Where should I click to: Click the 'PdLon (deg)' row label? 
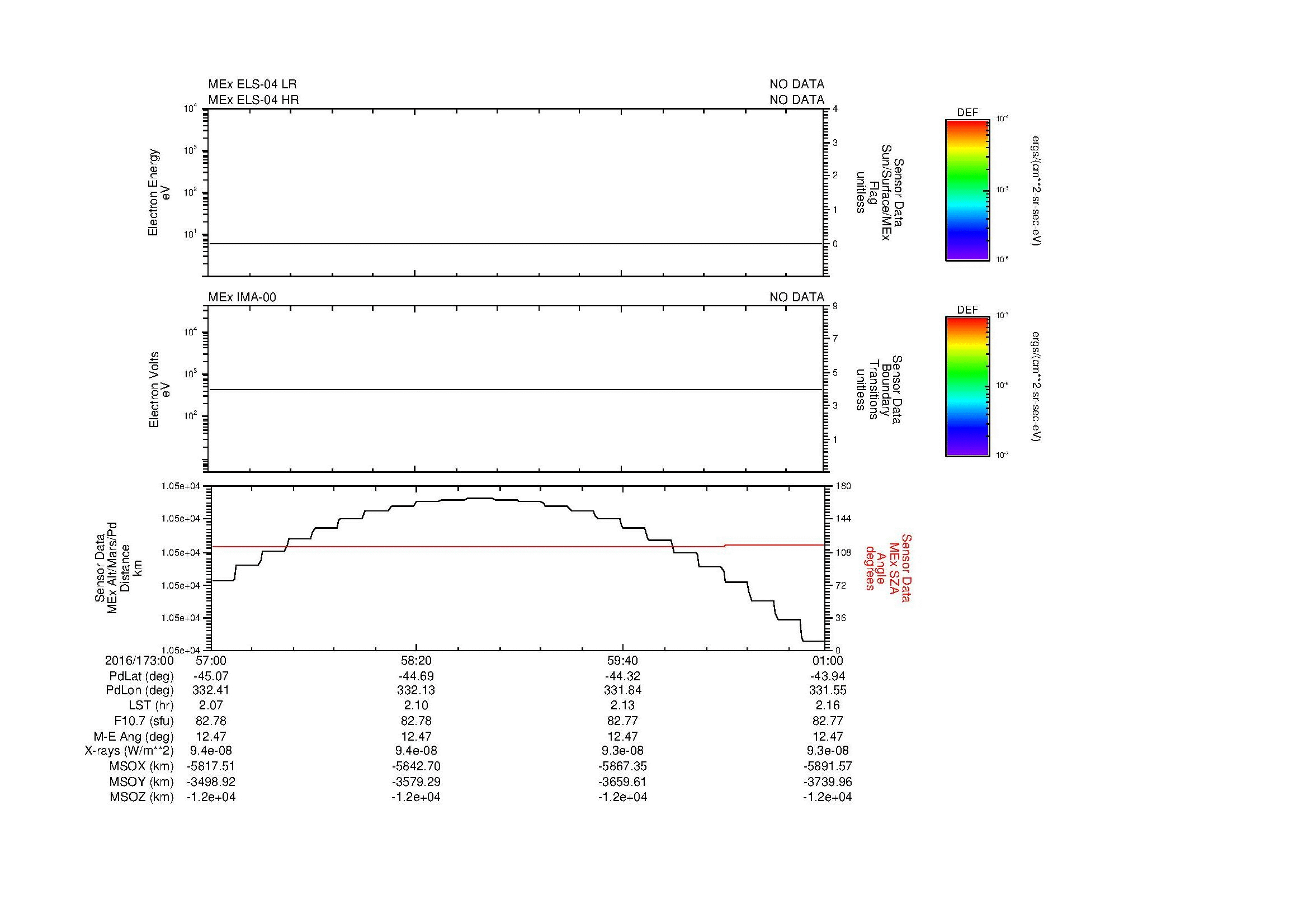coord(140,690)
